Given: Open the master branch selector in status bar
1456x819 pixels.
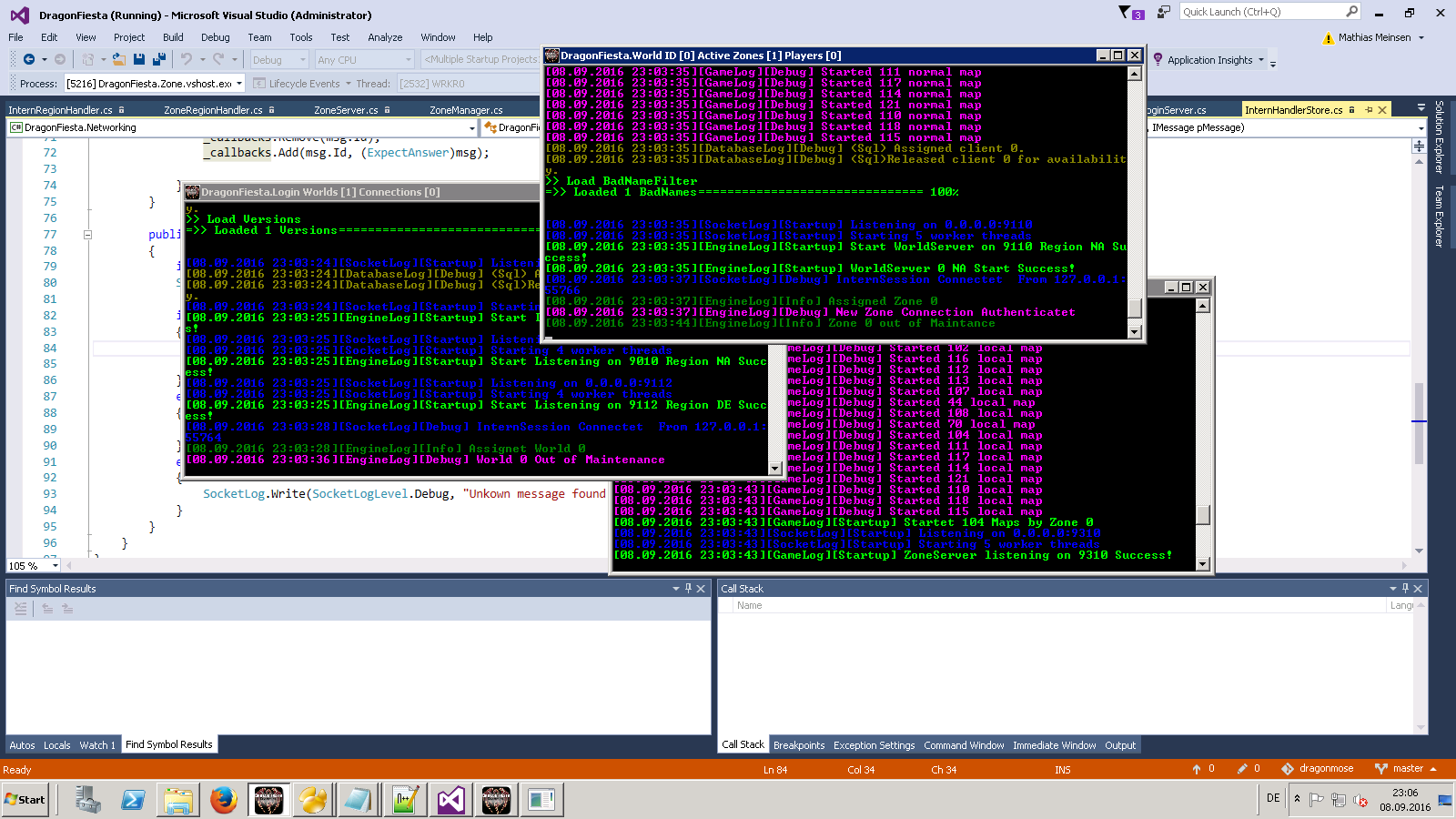Looking at the screenshot, I should pyautogui.click(x=1408, y=769).
